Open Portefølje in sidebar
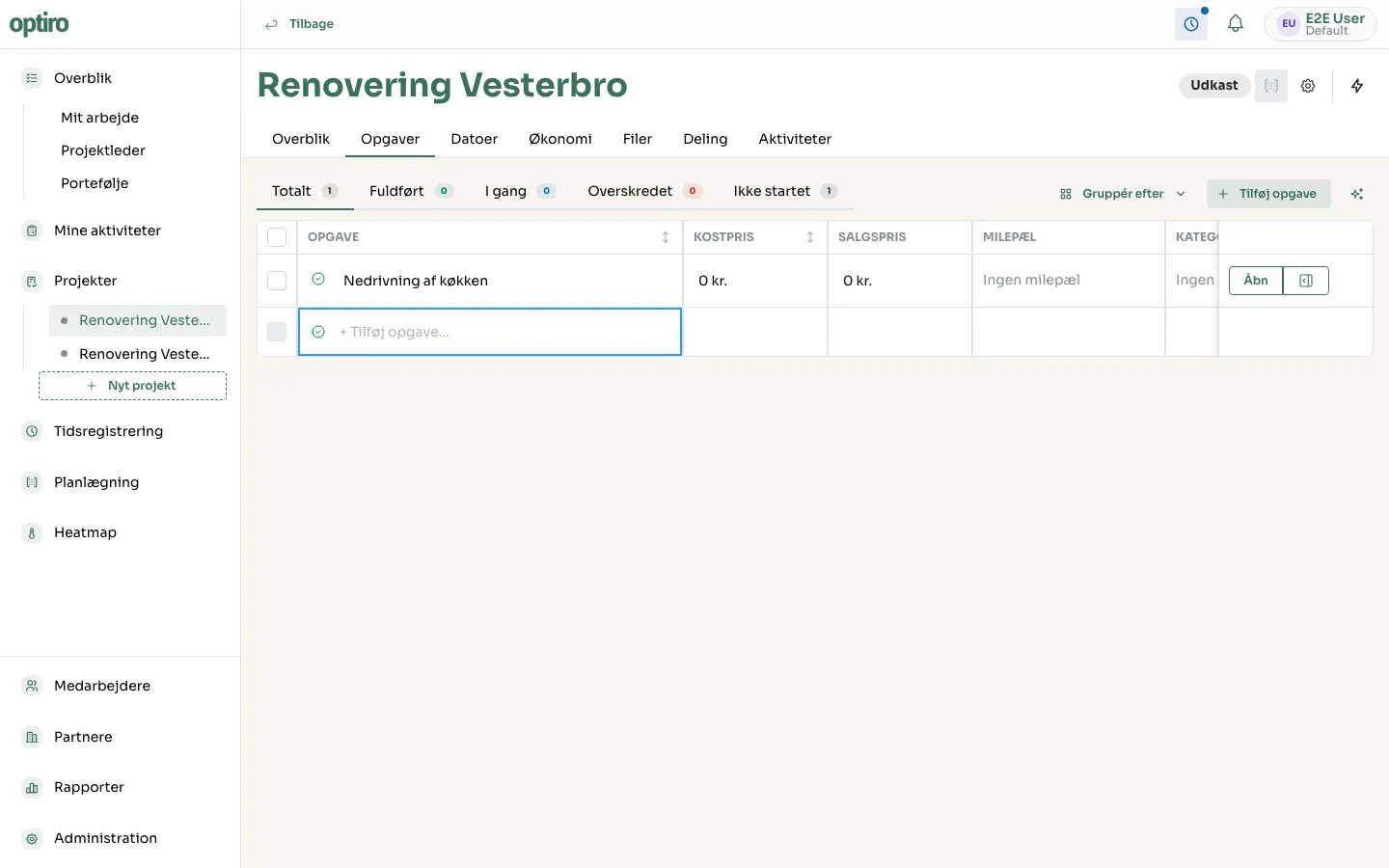Screen dimensions: 1389x868 (95, 183)
